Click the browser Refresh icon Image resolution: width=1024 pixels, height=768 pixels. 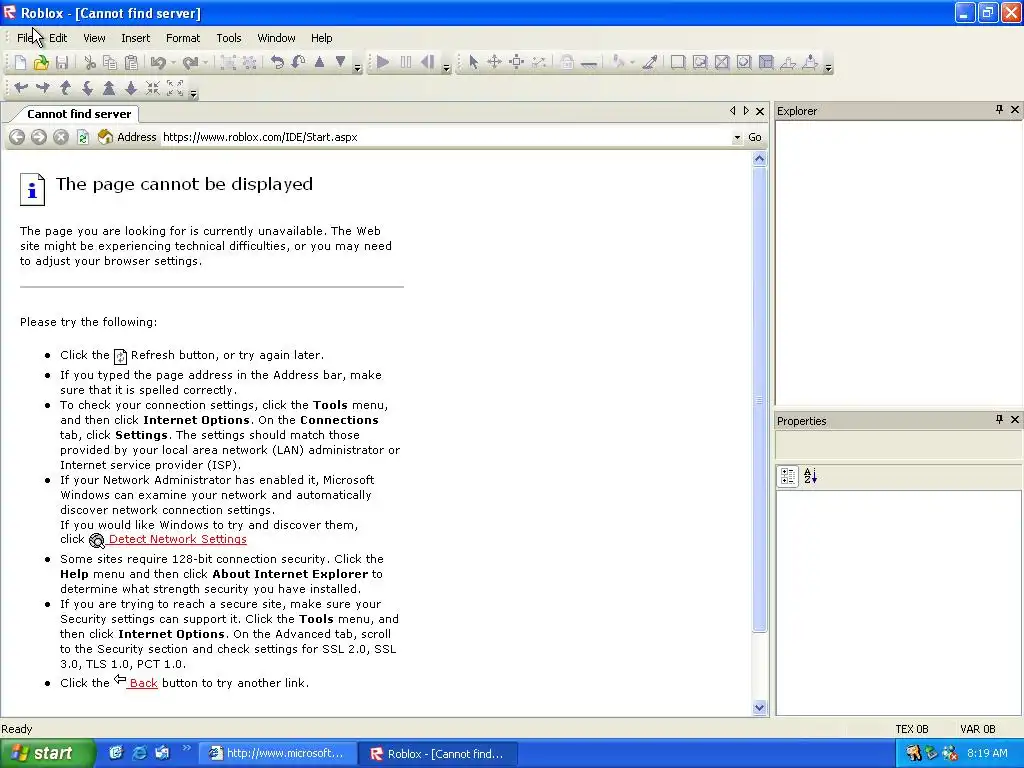pos(83,137)
